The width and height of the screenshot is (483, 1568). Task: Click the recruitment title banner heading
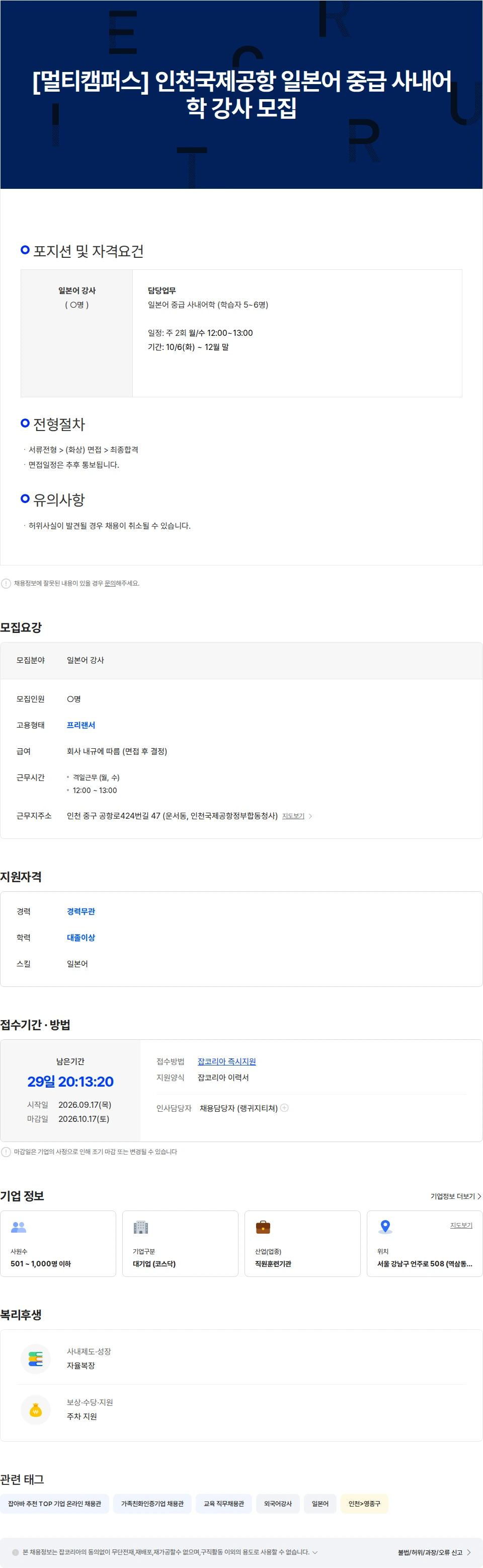click(242, 94)
